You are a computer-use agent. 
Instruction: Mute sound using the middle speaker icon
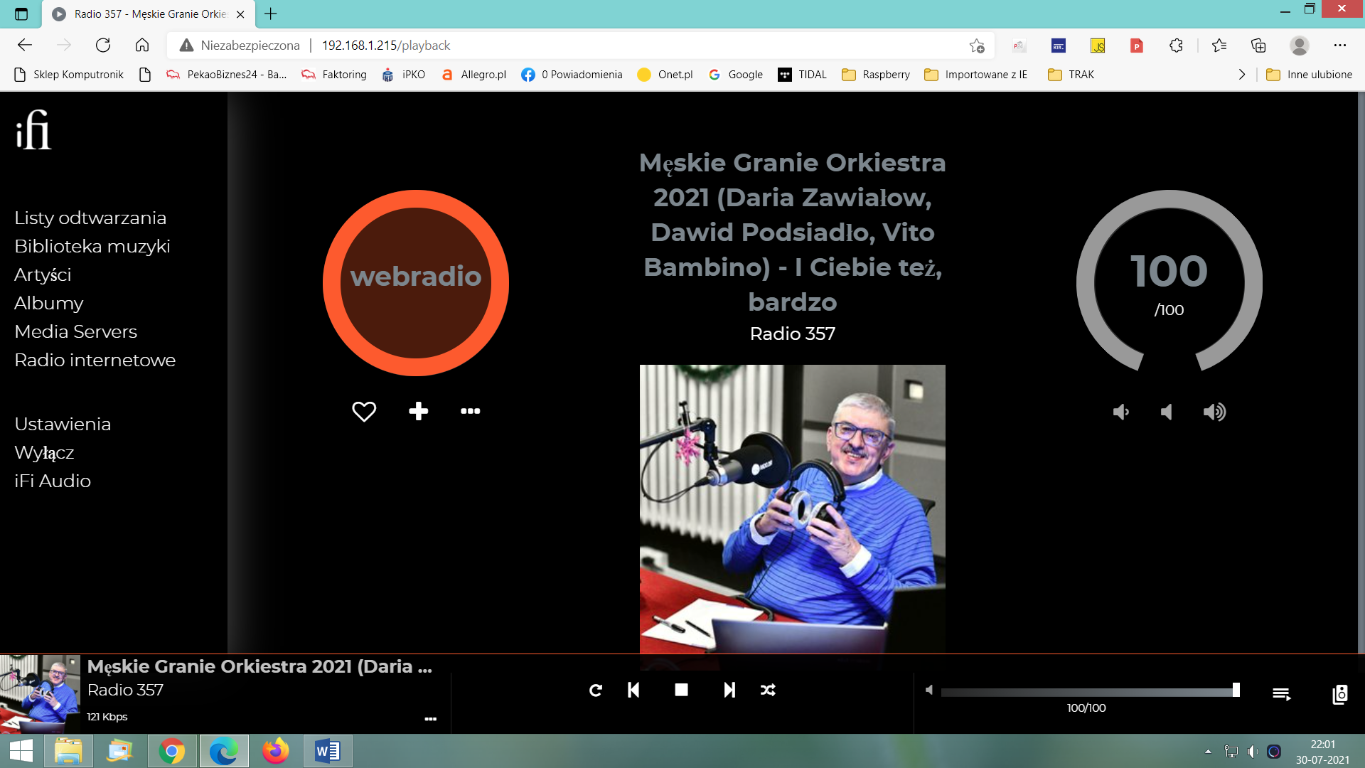1166,412
